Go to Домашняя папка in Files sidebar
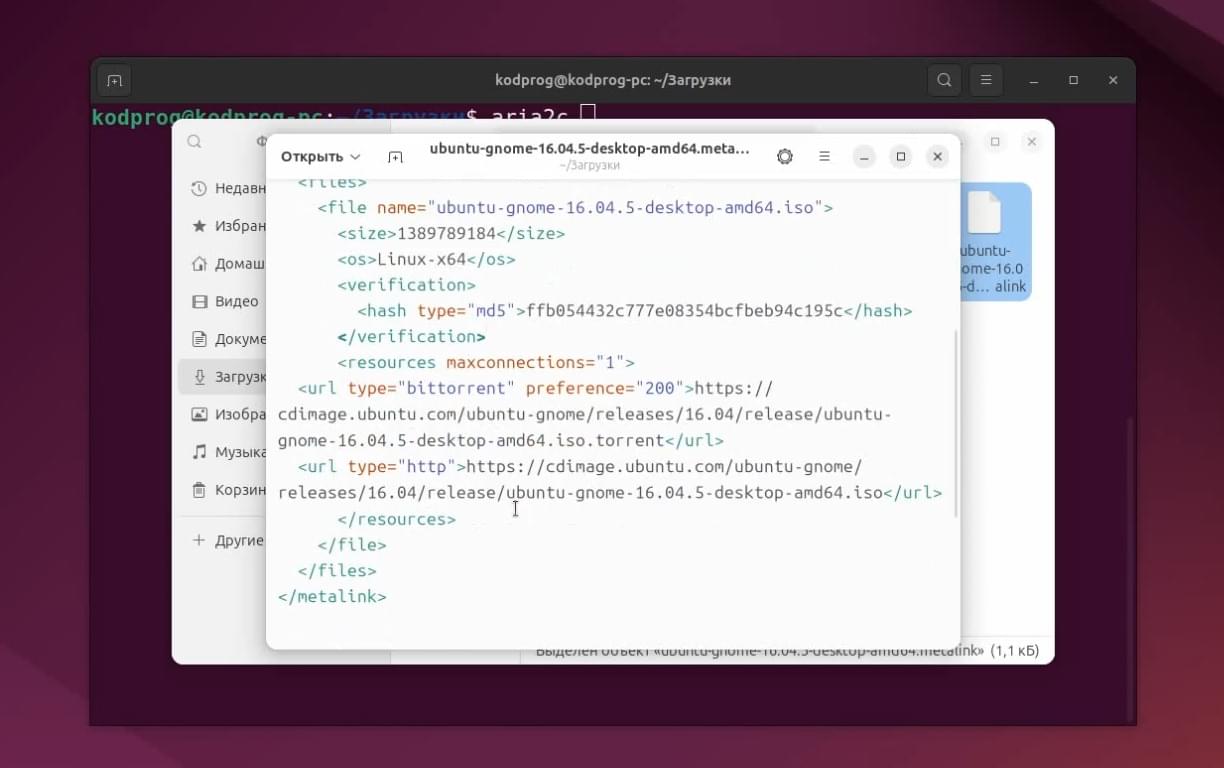 [x=228, y=264]
